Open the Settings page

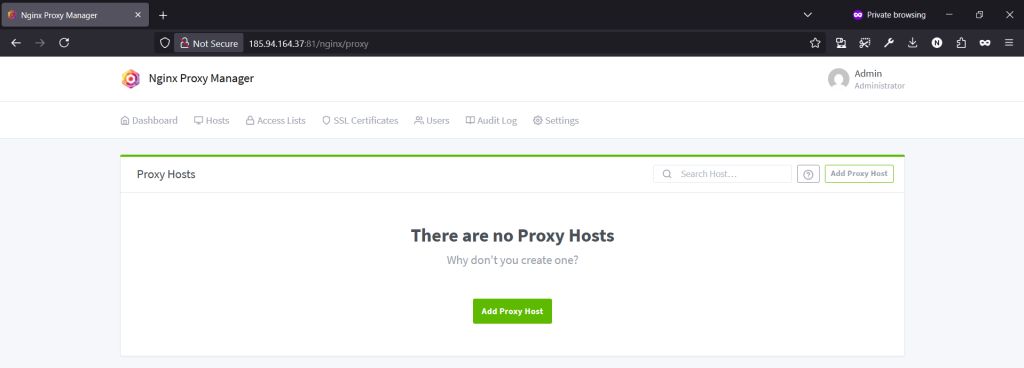pyautogui.click(x=556, y=121)
